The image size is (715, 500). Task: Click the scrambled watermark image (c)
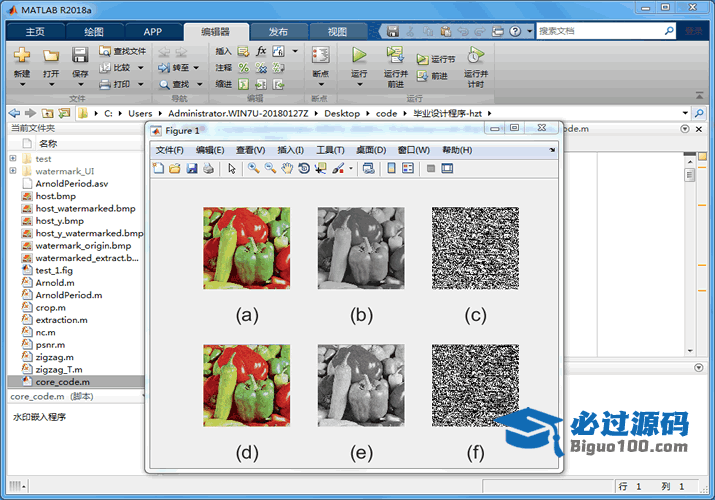475,248
